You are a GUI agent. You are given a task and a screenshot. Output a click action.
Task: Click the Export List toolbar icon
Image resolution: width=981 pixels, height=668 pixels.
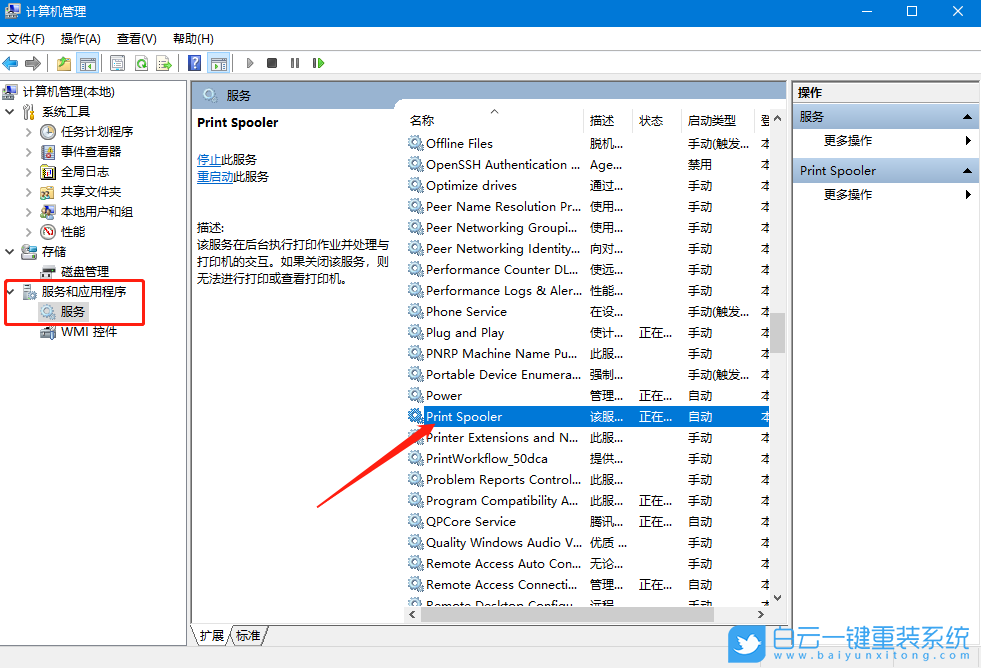[x=163, y=63]
